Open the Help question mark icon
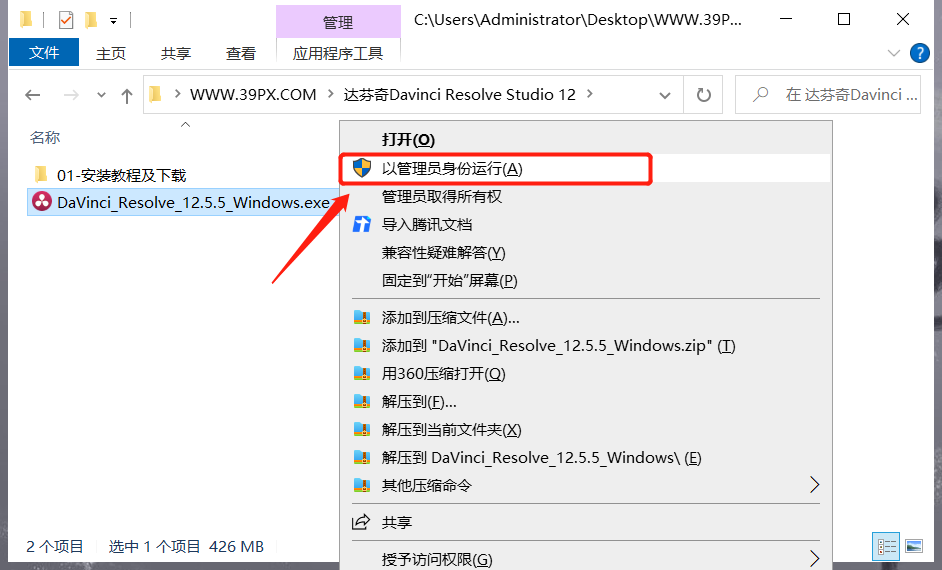Image resolution: width=942 pixels, height=570 pixels. [920, 53]
